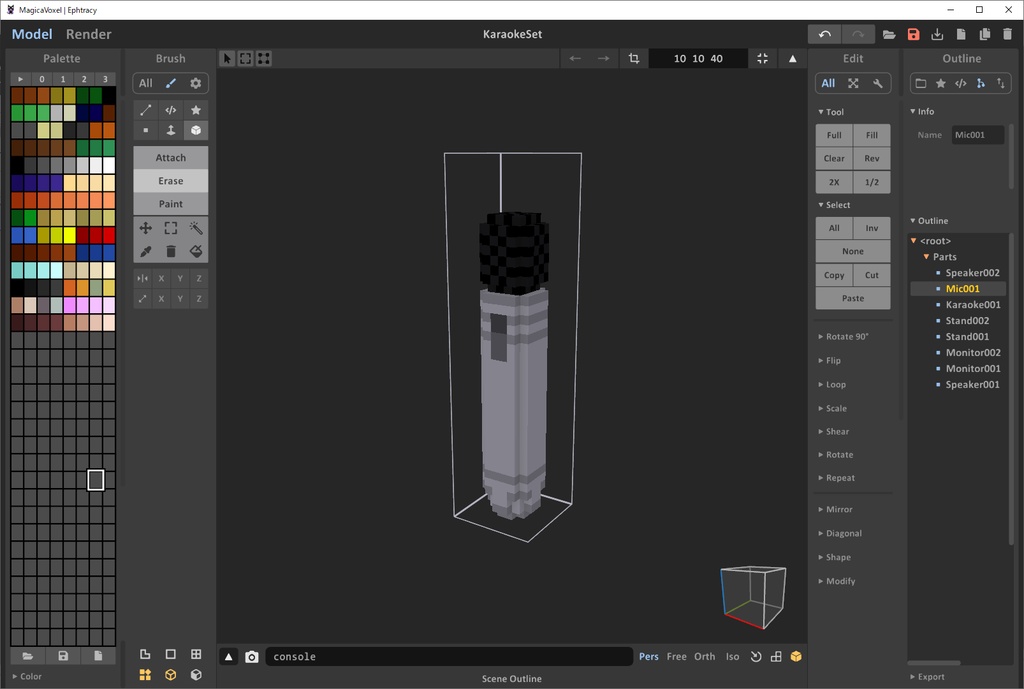Open the settings gear tab in the Brush panel
The height and width of the screenshot is (689, 1024).
pyautogui.click(x=195, y=83)
